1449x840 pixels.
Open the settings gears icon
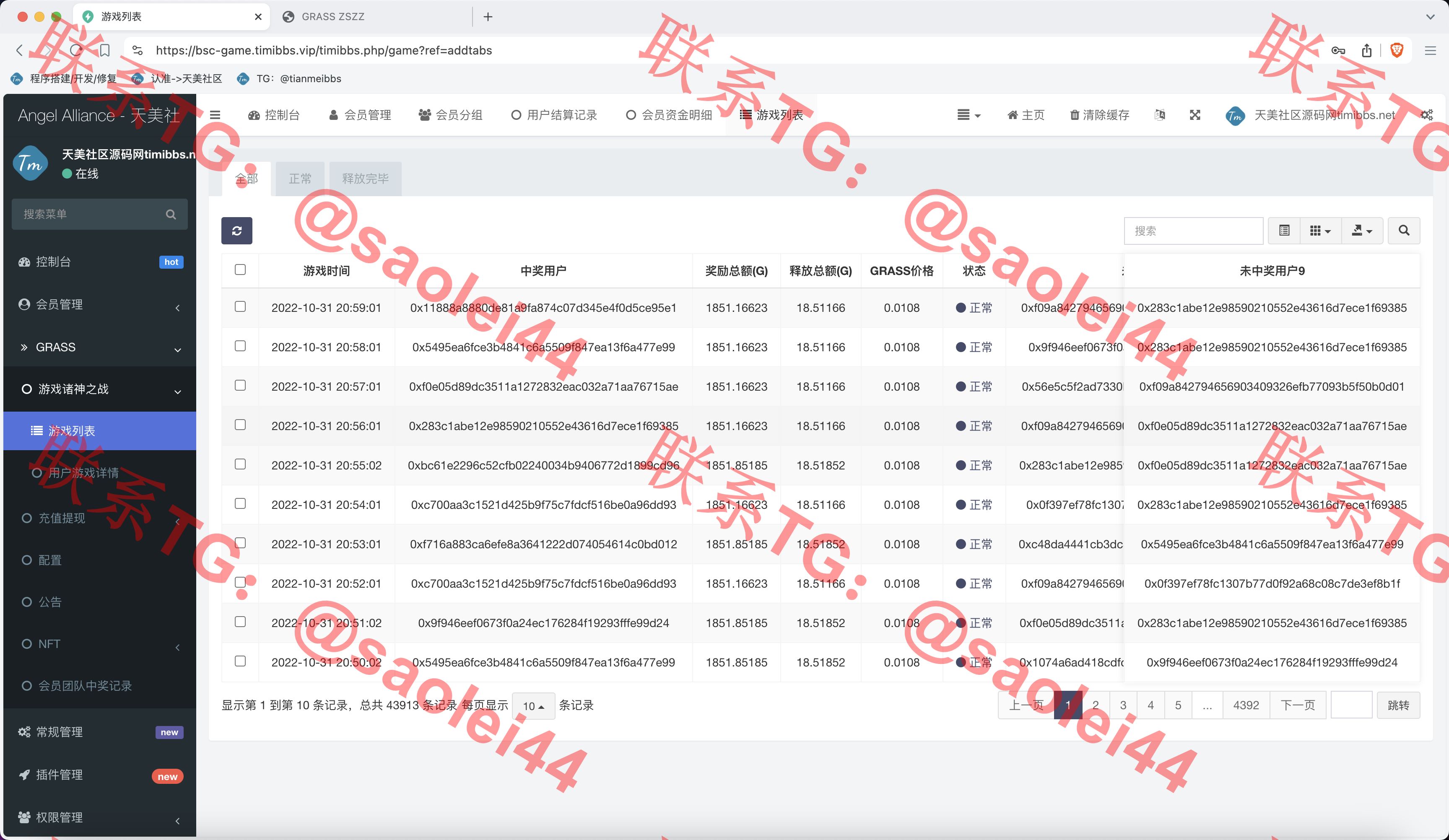1427,115
